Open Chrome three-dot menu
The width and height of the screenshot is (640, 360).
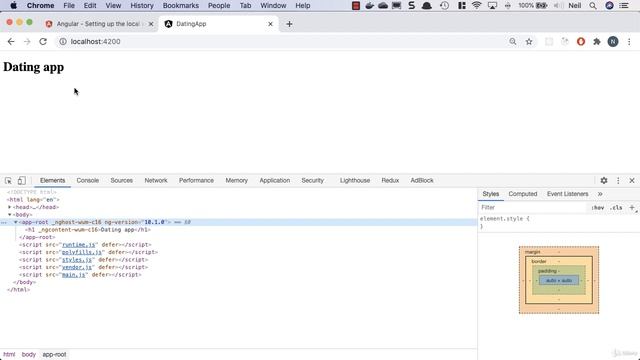coord(629,42)
